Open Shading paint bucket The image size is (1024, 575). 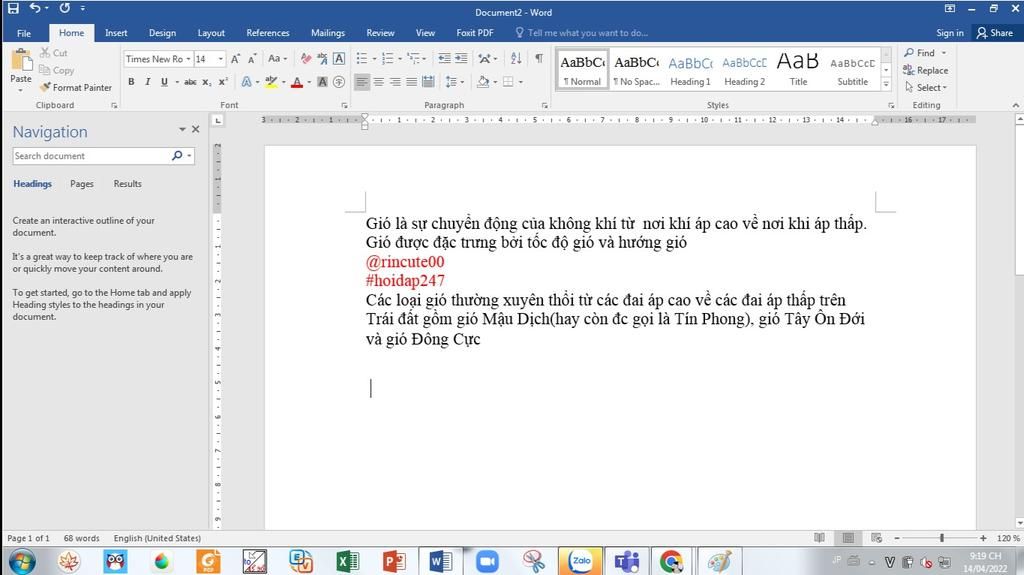[x=483, y=82]
